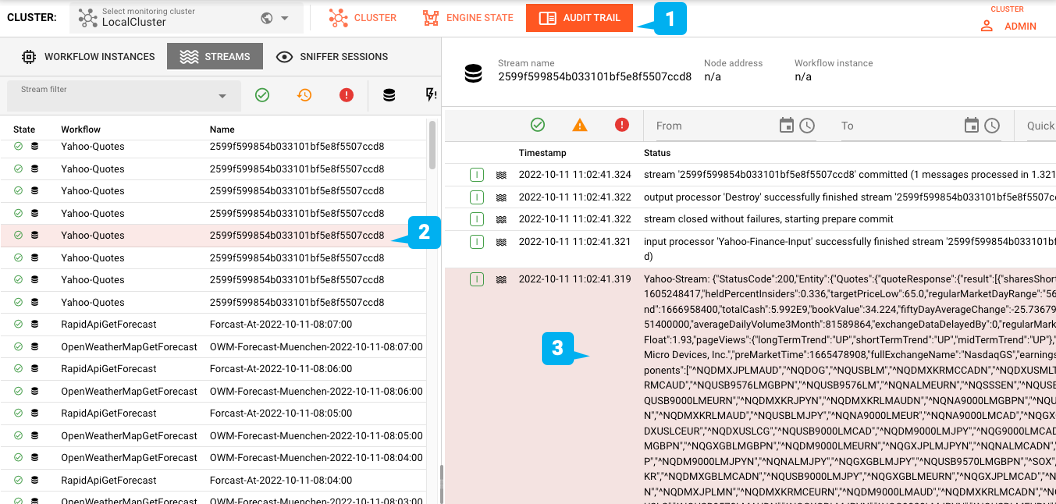
Task: Toggle red error filter for streams
Action: [x=346, y=95]
